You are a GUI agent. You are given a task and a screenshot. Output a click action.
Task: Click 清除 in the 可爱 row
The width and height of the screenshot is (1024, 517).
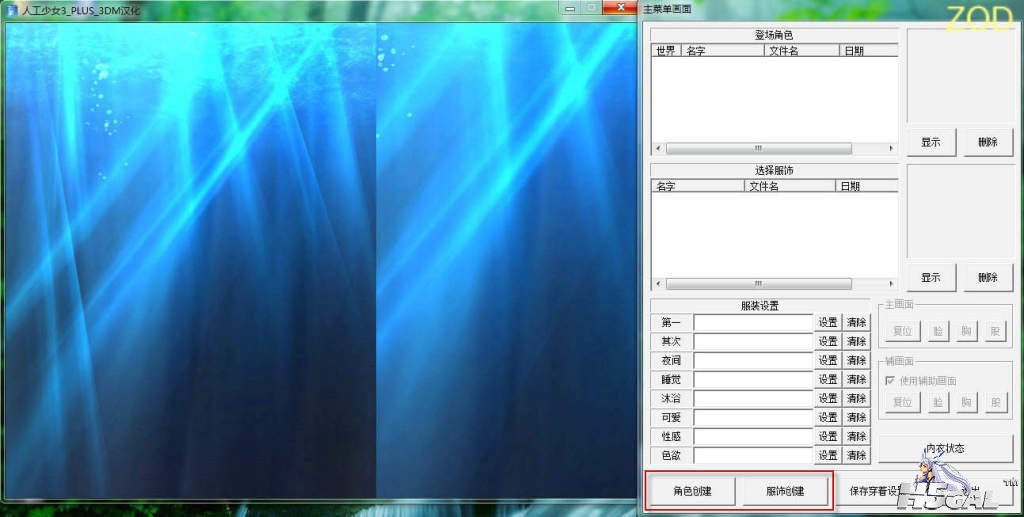[x=856, y=417]
